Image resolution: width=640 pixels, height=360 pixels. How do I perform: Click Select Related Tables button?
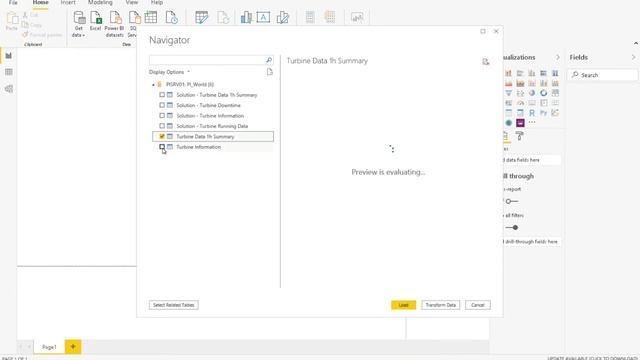click(x=173, y=305)
